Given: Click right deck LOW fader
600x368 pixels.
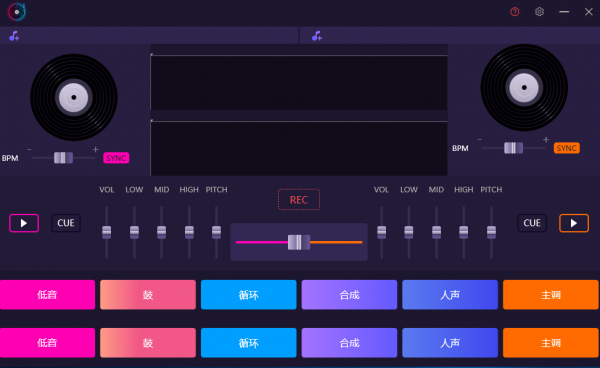Looking at the screenshot, I should point(409,232).
